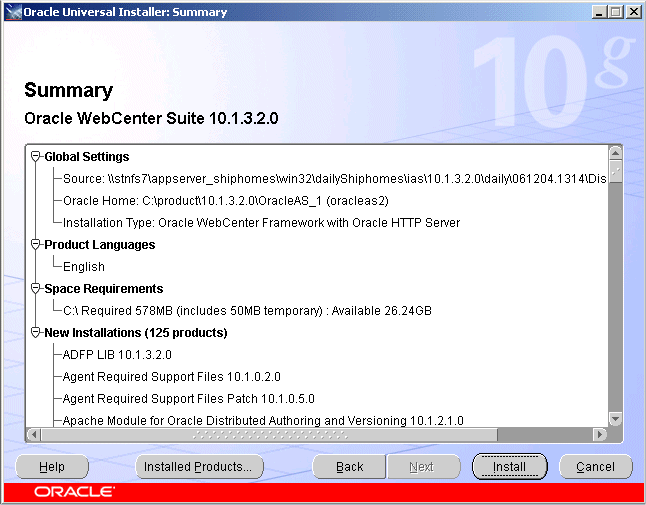Collapse the Product Languages tree node

coord(36,245)
